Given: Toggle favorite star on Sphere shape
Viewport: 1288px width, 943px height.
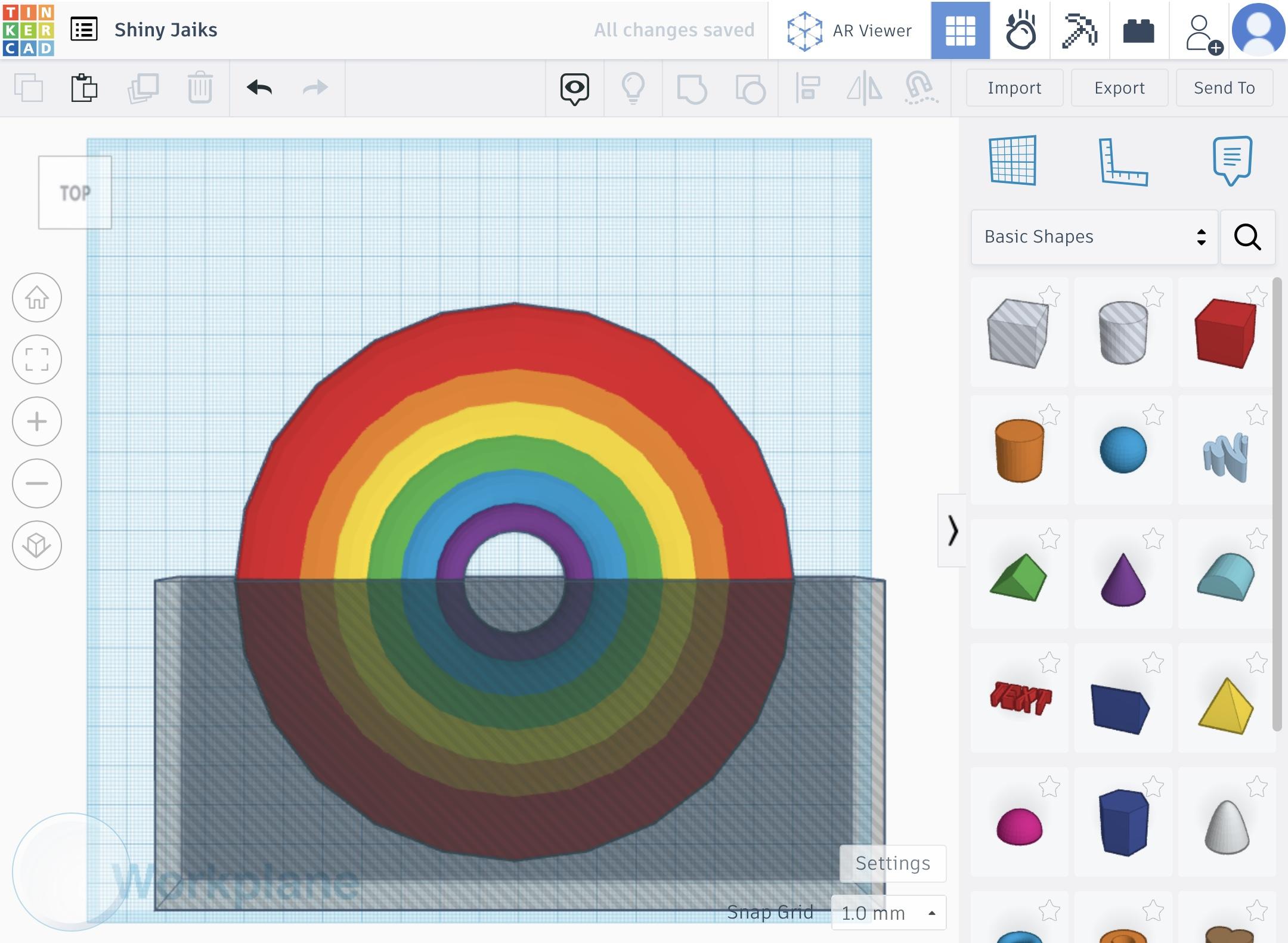Looking at the screenshot, I should click(1153, 414).
